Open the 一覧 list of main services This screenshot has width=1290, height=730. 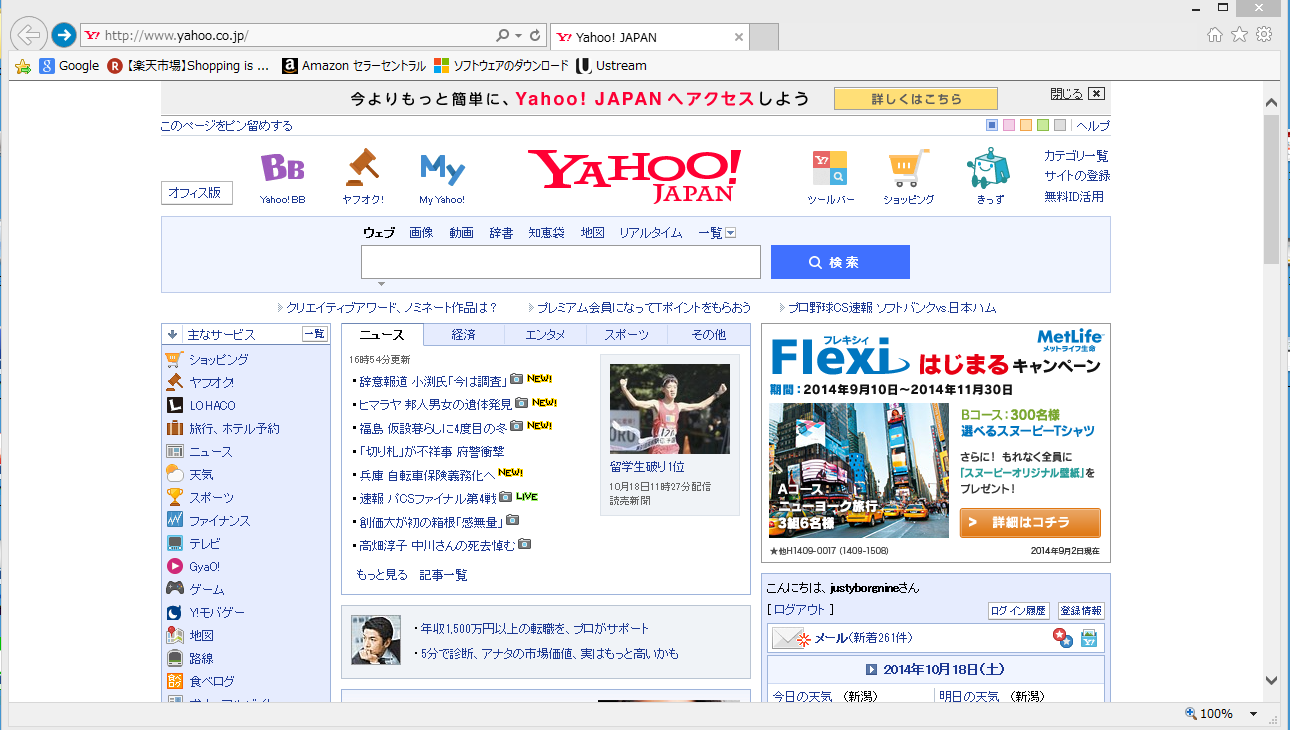pyautogui.click(x=315, y=334)
